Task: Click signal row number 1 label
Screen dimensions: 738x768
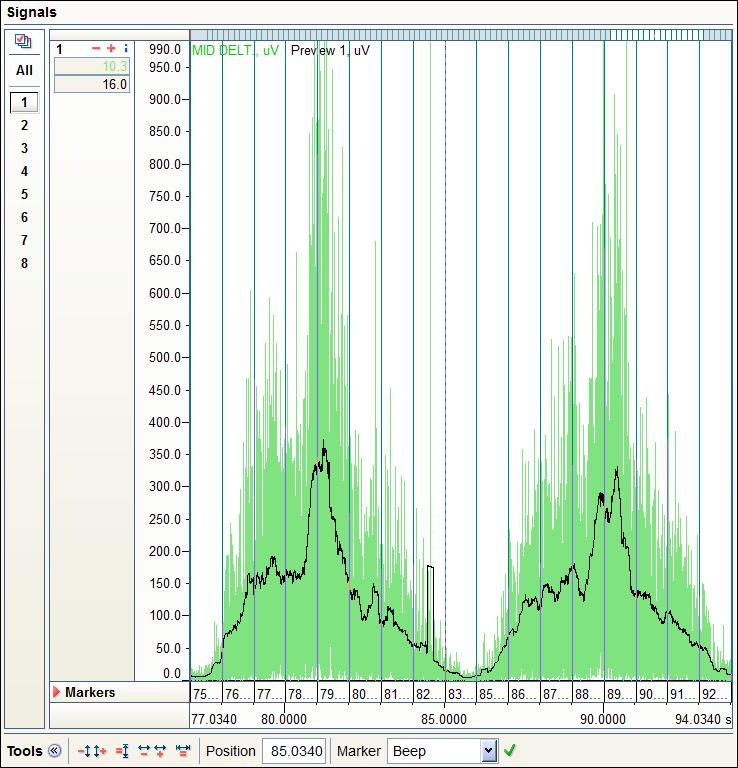Action: (x=59, y=49)
